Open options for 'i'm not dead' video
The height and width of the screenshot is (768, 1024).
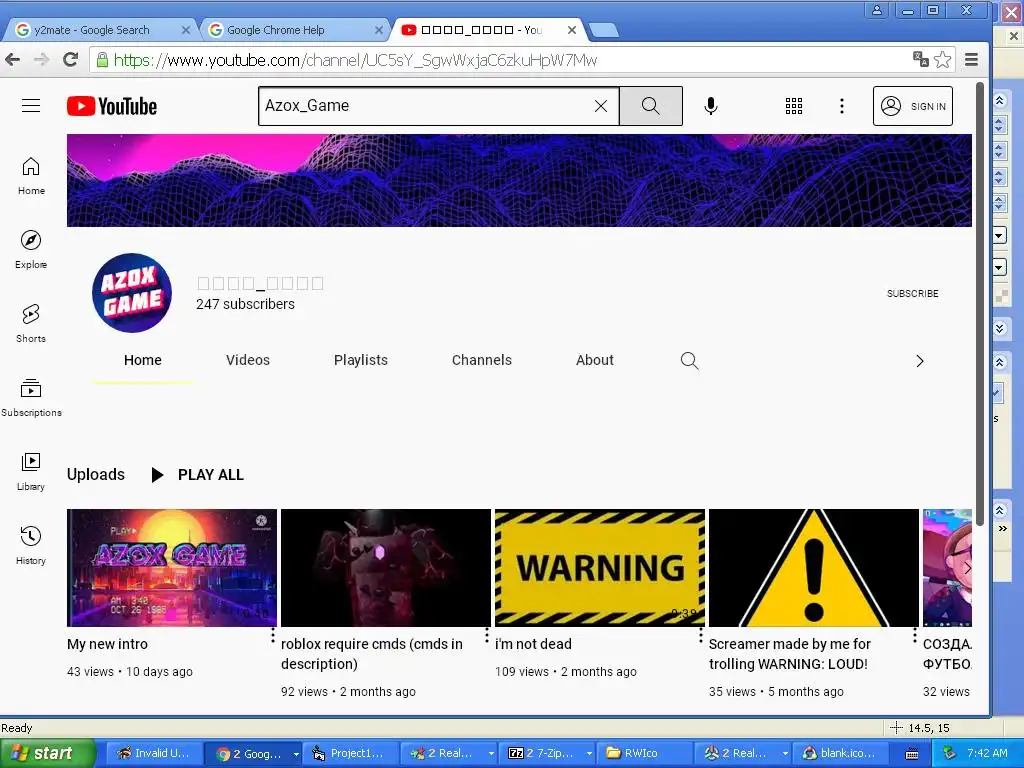tap(701, 636)
